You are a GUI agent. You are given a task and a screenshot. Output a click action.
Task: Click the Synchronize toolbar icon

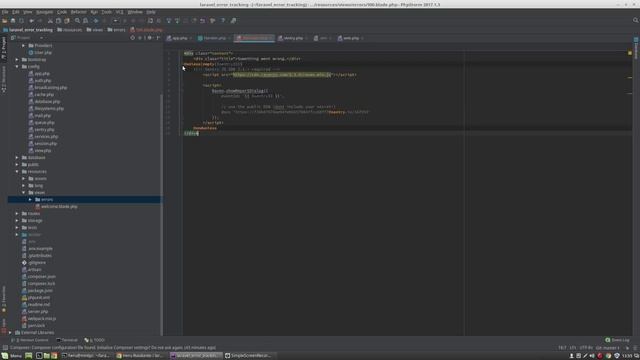point(21,20)
